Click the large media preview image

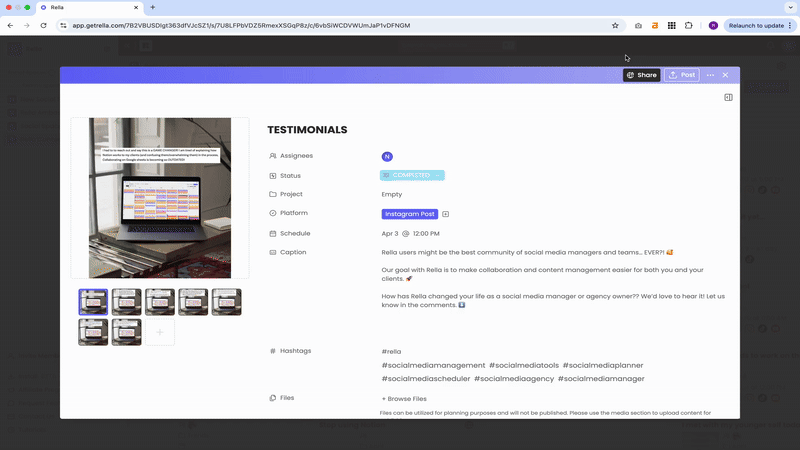[x=160, y=198]
